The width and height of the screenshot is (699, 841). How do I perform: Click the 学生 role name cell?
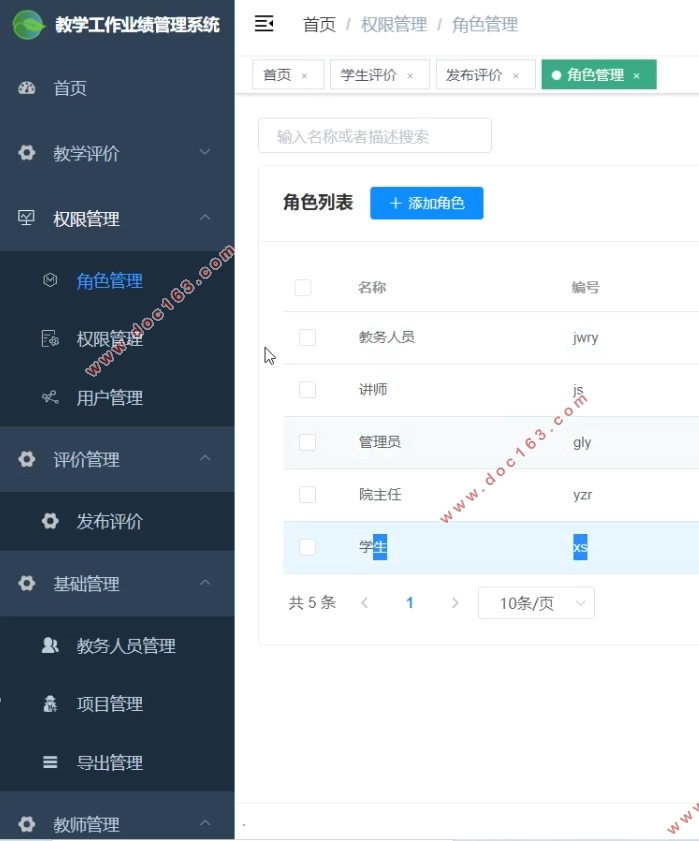click(373, 547)
